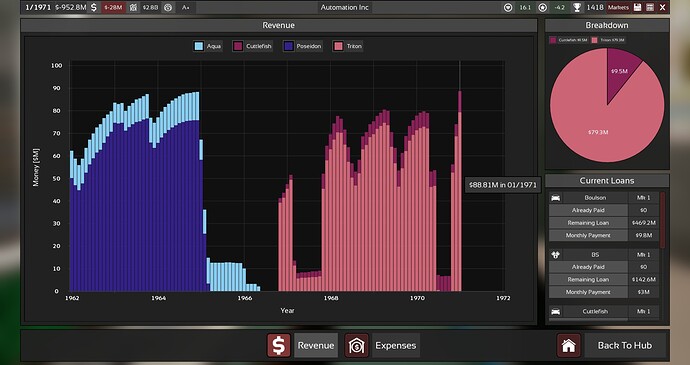Click the red dollar Revenue icon

pos(279,345)
